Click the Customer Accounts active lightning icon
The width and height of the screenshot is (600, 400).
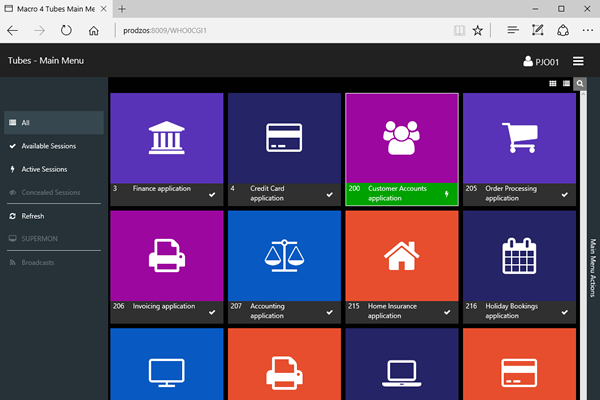(447, 194)
